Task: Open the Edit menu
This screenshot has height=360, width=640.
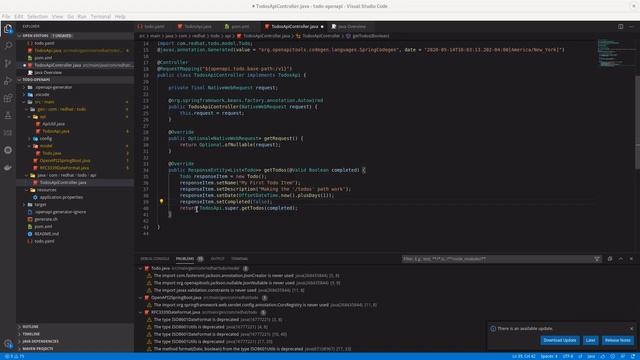Action: click(19, 17)
